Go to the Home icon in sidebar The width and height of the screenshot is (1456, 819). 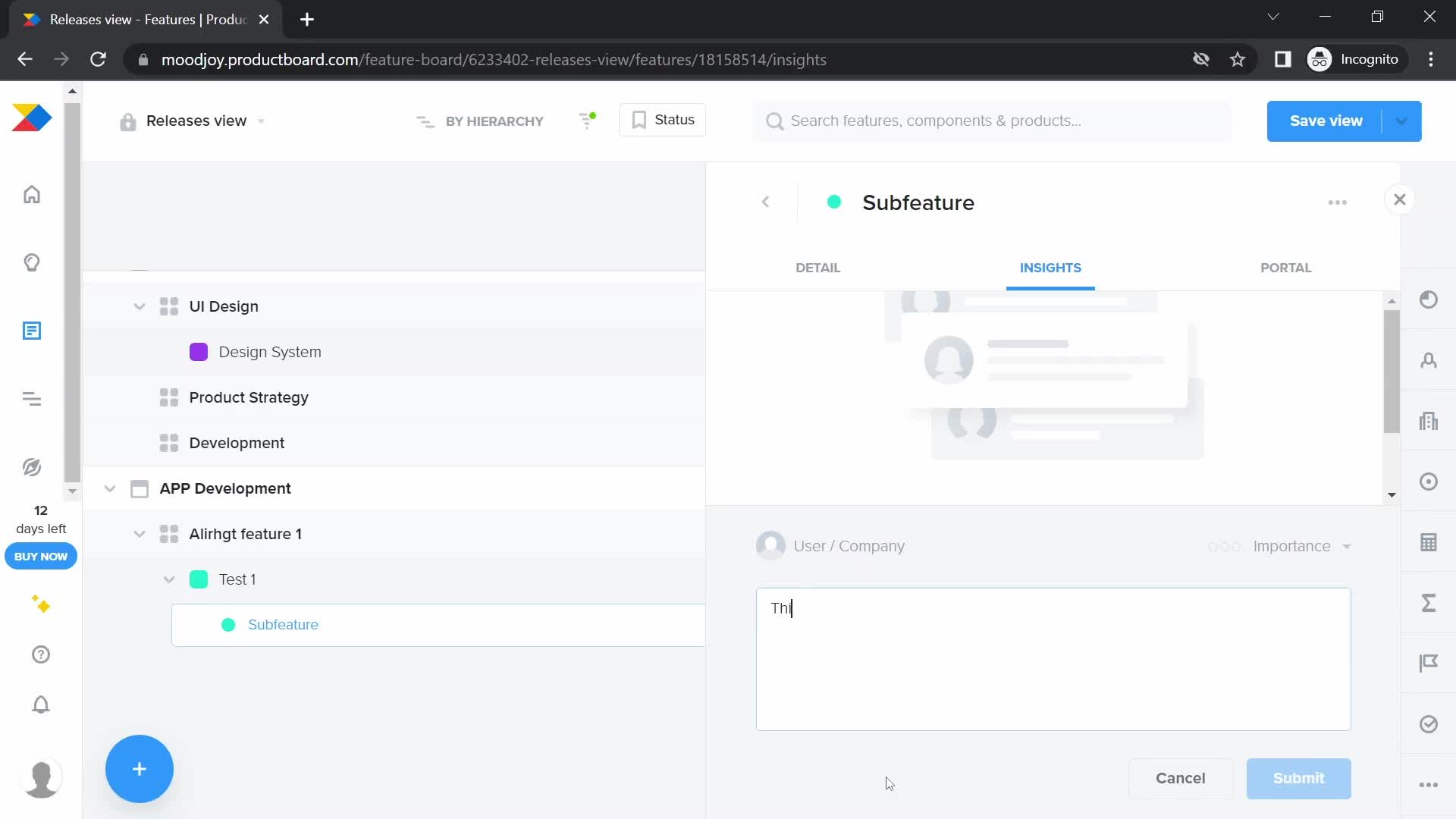(x=32, y=194)
